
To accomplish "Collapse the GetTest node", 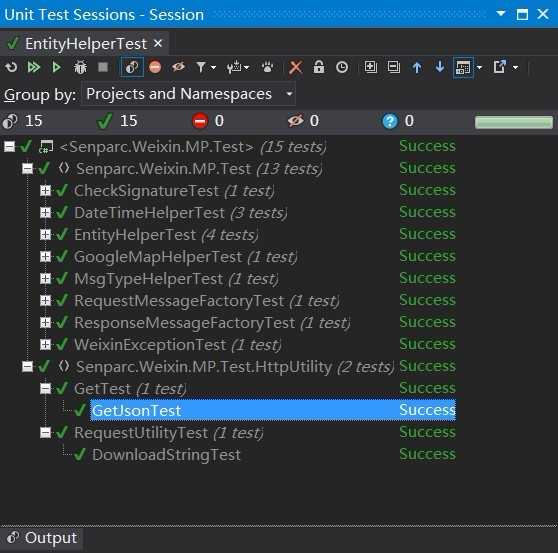I will click(45, 389).
